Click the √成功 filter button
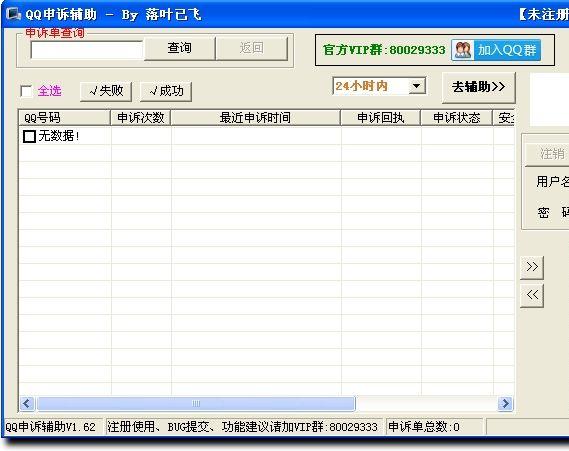This screenshot has height=451, width=569. pyautogui.click(x=166, y=91)
